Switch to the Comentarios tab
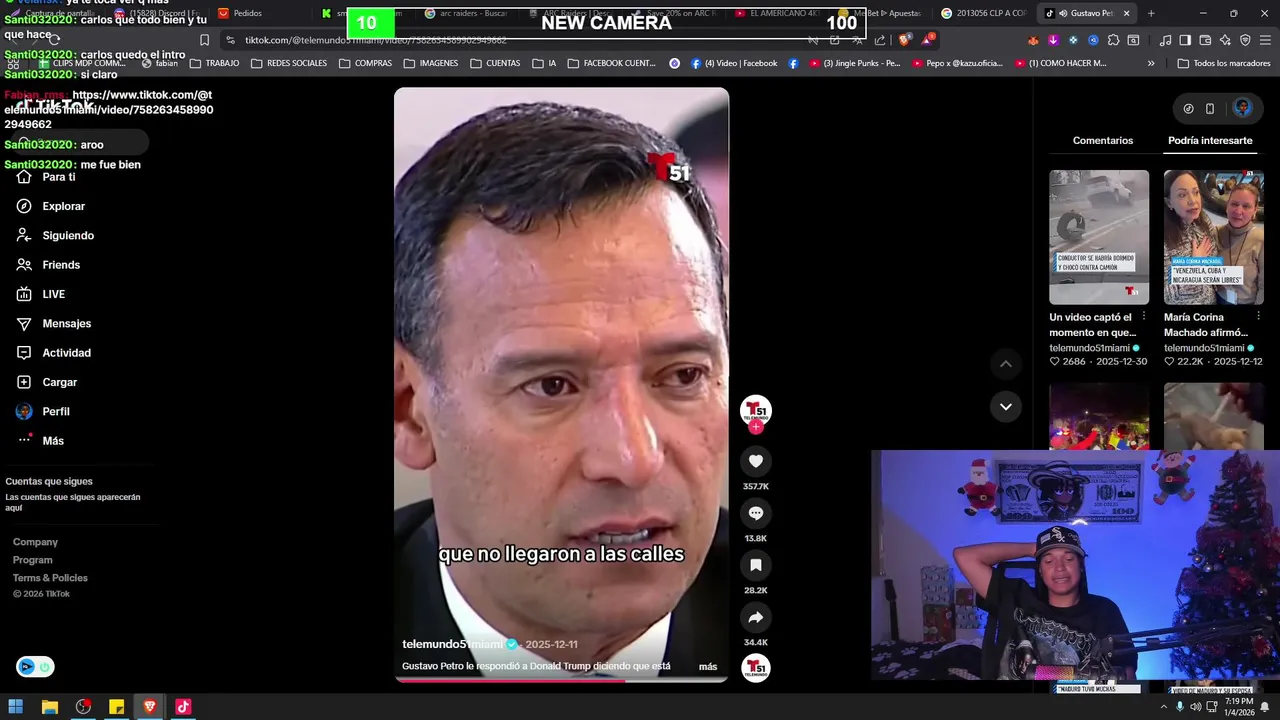 (x=1103, y=140)
